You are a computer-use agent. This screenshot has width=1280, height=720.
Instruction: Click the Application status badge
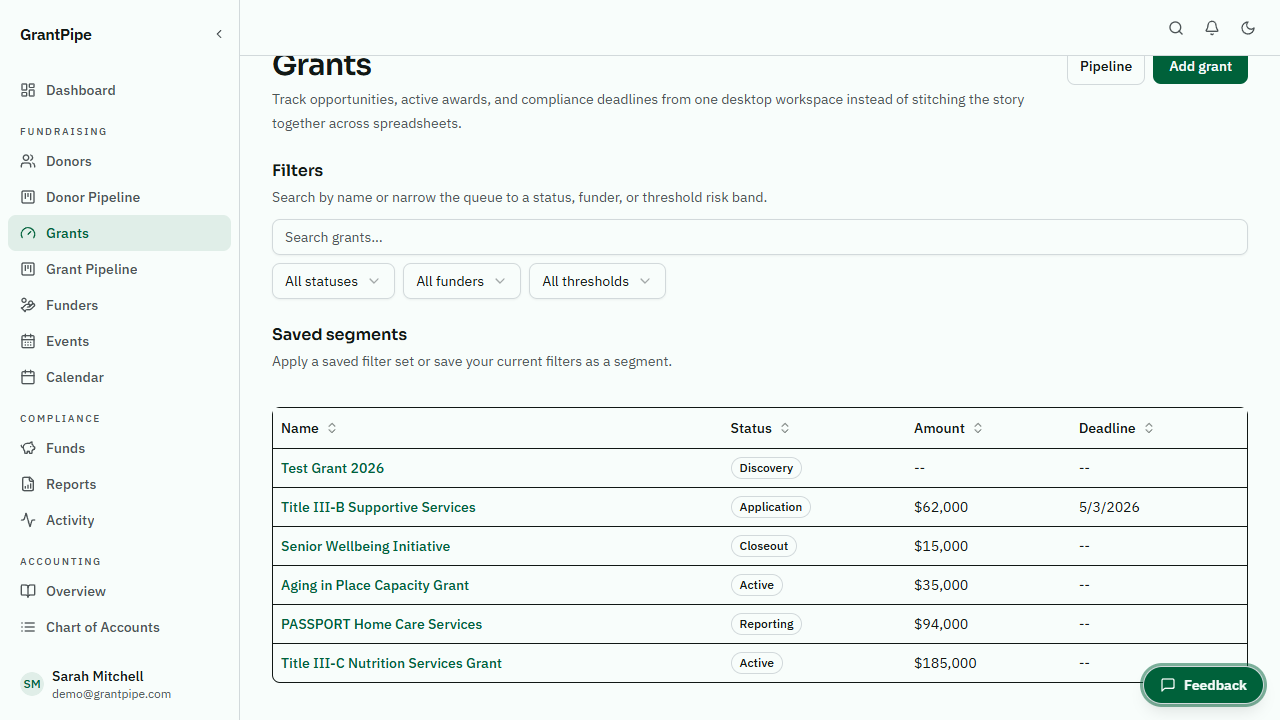(x=771, y=507)
